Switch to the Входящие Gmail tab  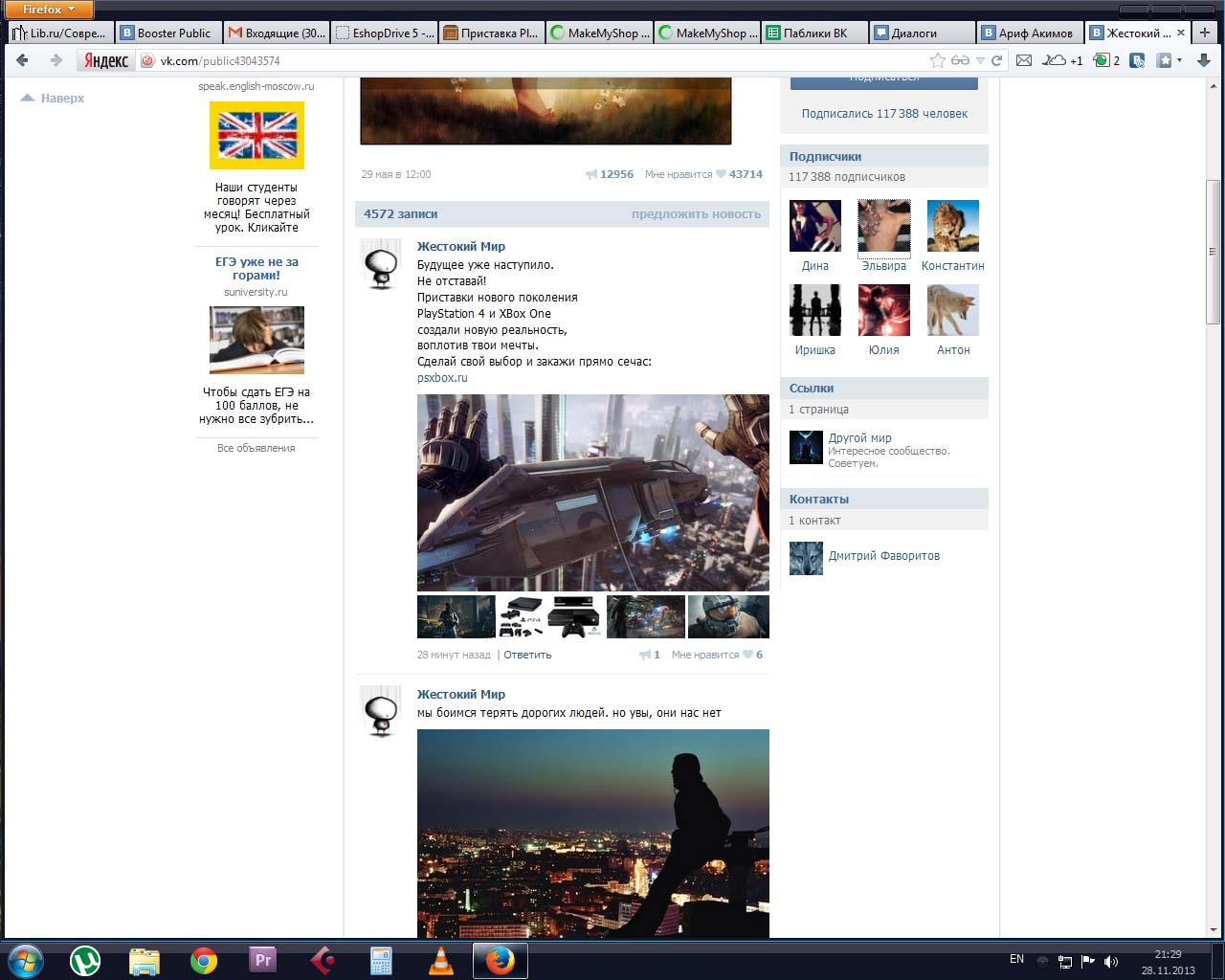277,33
